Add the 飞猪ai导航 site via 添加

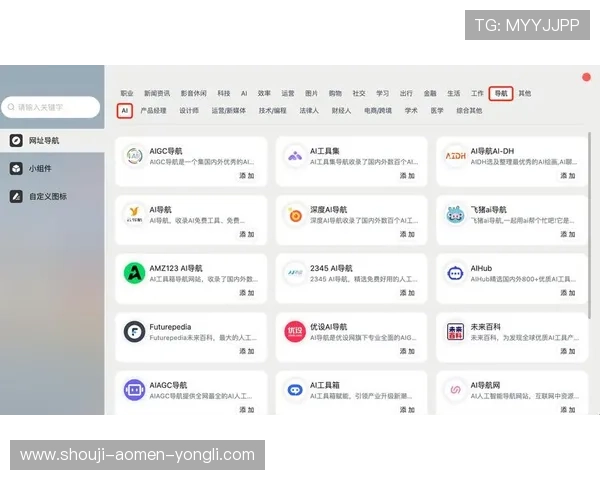point(568,234)
